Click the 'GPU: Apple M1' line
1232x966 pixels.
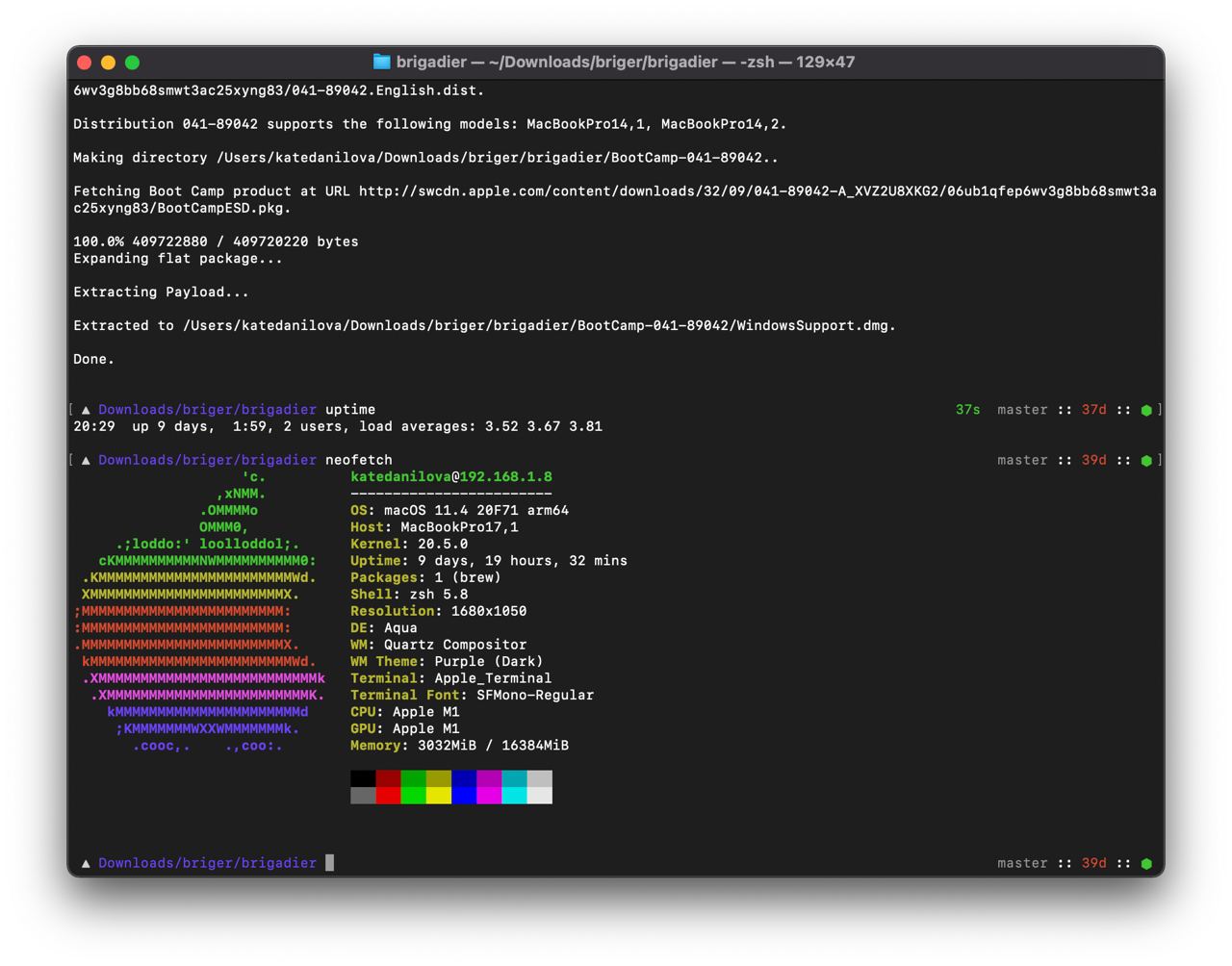(x=405, y=729)
